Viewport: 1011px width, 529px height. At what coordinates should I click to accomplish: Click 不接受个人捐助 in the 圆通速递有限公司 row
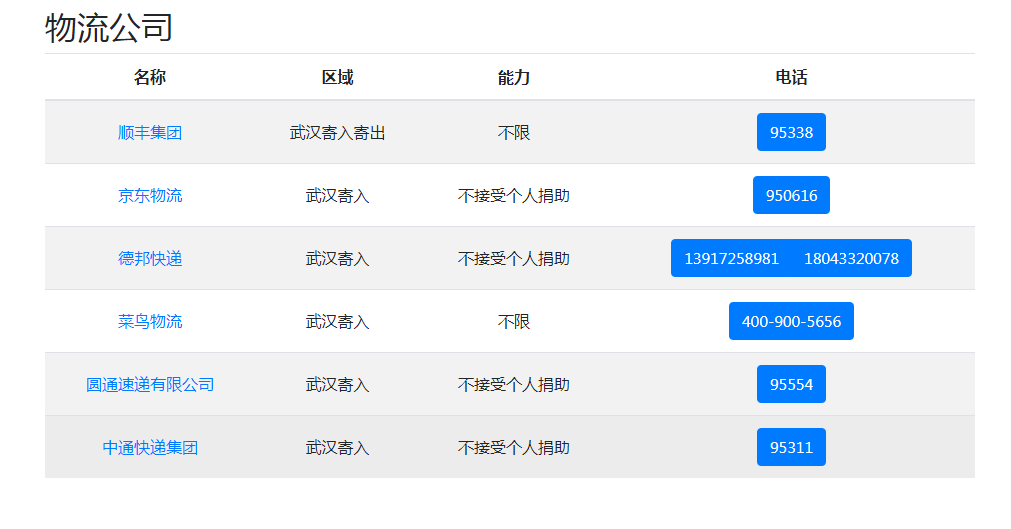[x=513, y=384]
